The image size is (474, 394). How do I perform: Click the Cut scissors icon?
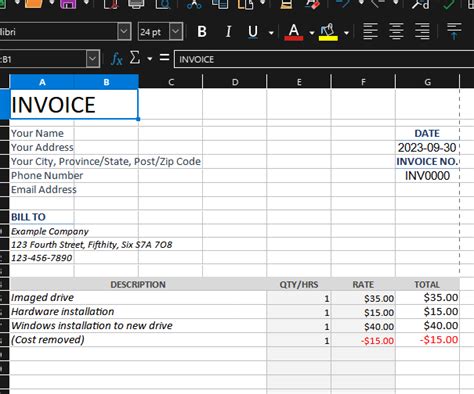[194, 4]
